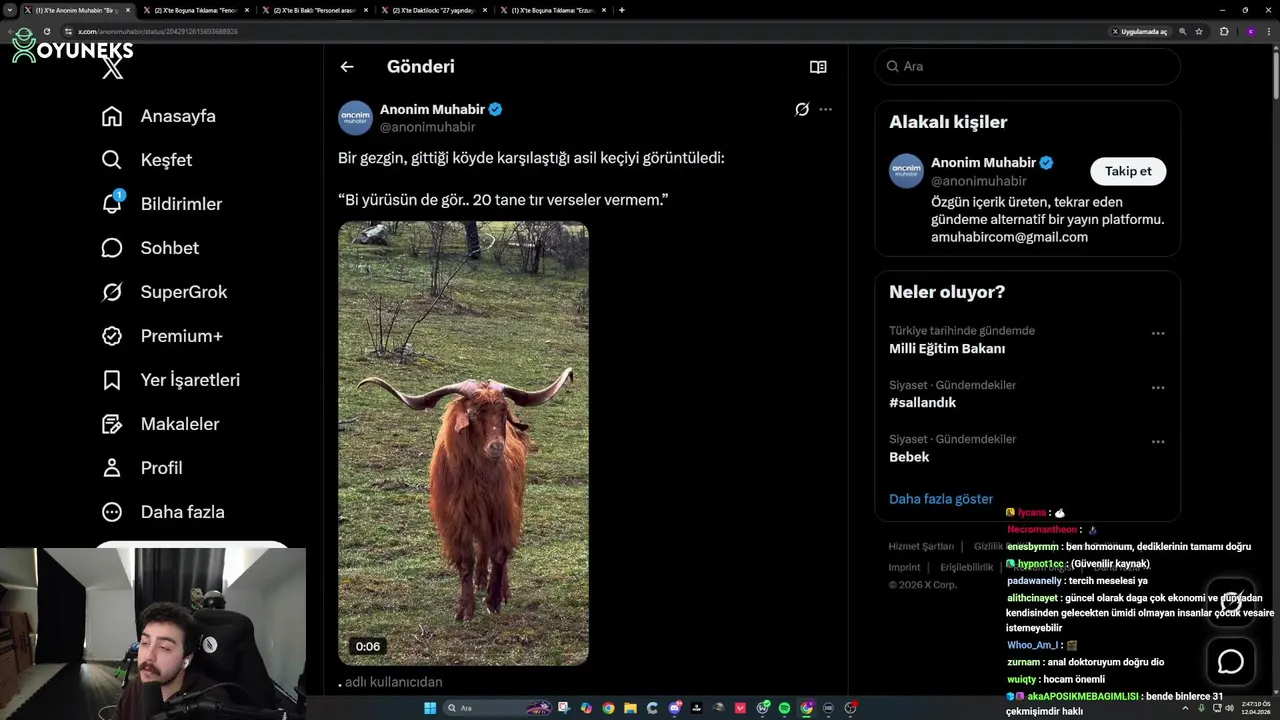Screen dimensions: 1280x720
Task: Click the browser address bar URL
Action: (158, 31)
